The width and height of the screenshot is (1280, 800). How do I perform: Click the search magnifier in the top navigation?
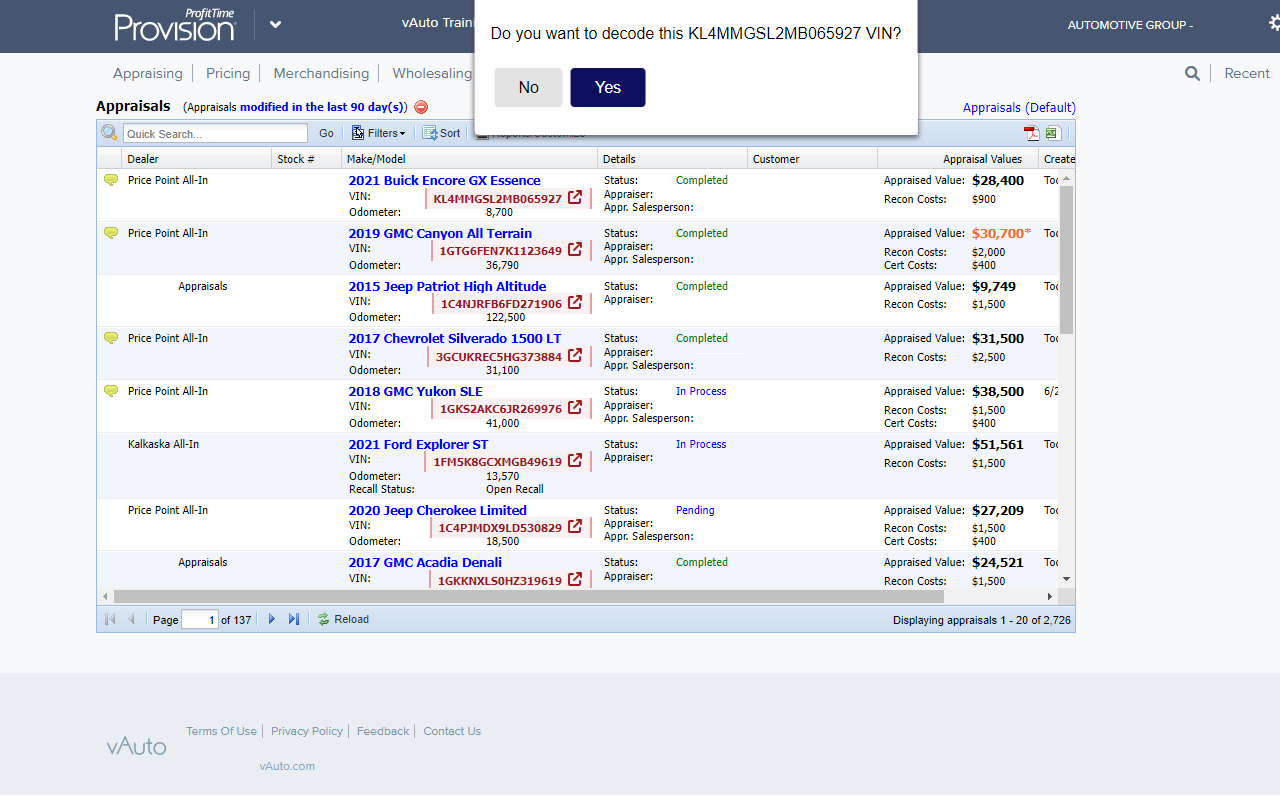click(x=1192, y=73)
